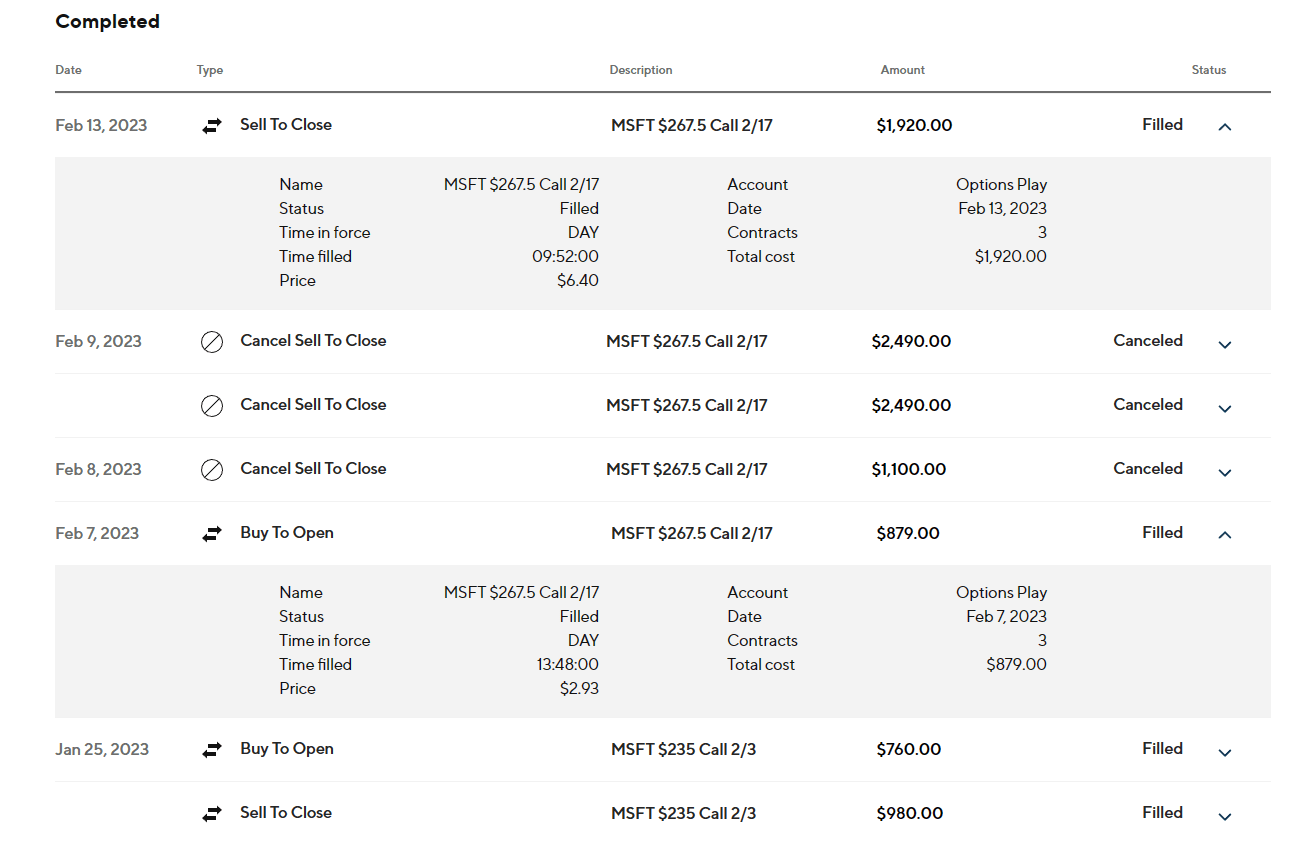Screen dimensions: 1306x850
Task: Sort by the Date column header
Action: point(69,70)
